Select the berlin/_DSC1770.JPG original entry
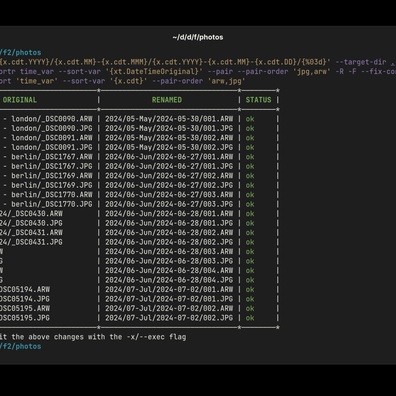The height and width of the screenshot is (396, 396). click(x=52, y=204)
